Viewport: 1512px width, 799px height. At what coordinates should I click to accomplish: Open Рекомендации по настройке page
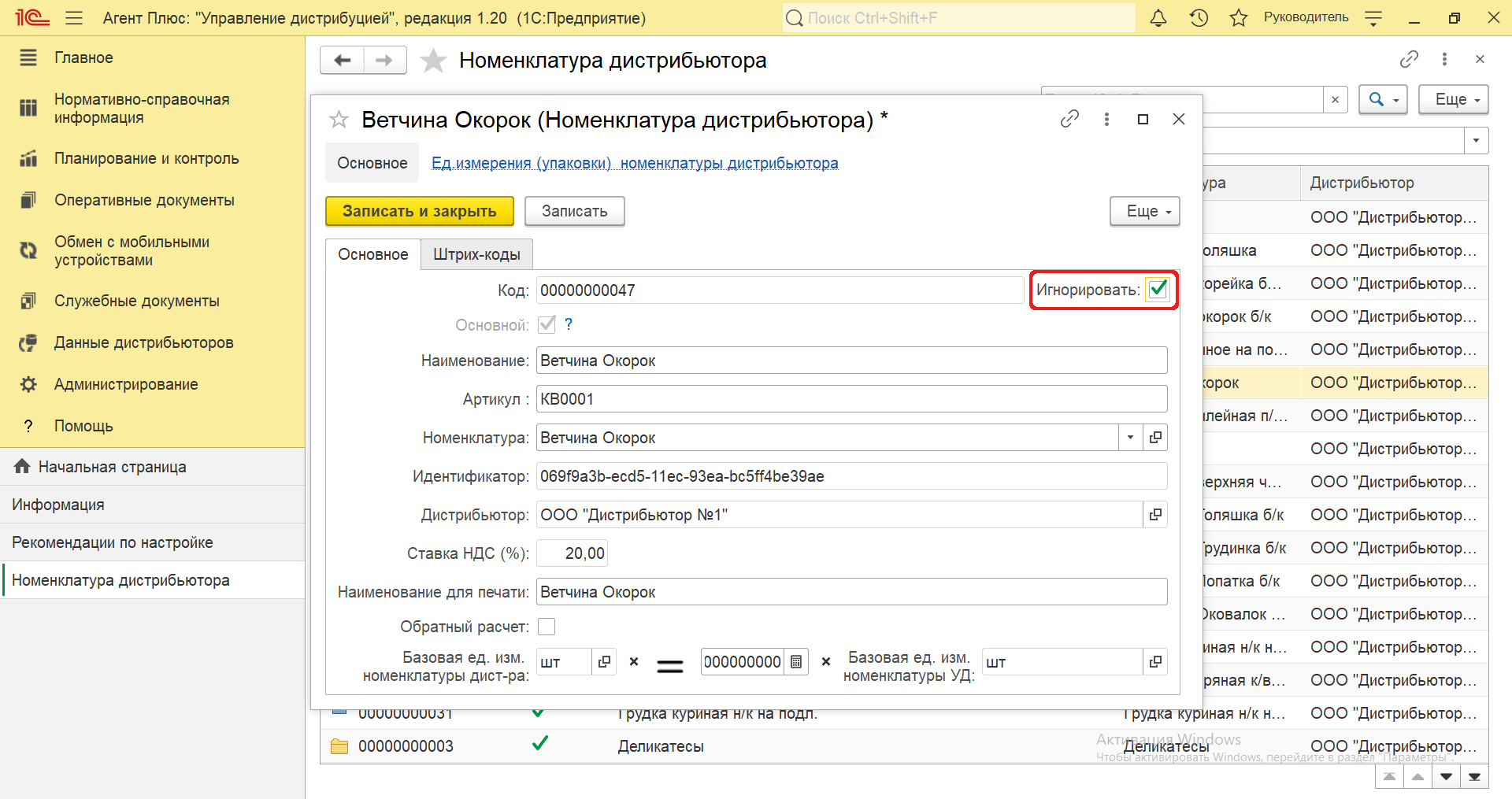(x=113, y=542)
